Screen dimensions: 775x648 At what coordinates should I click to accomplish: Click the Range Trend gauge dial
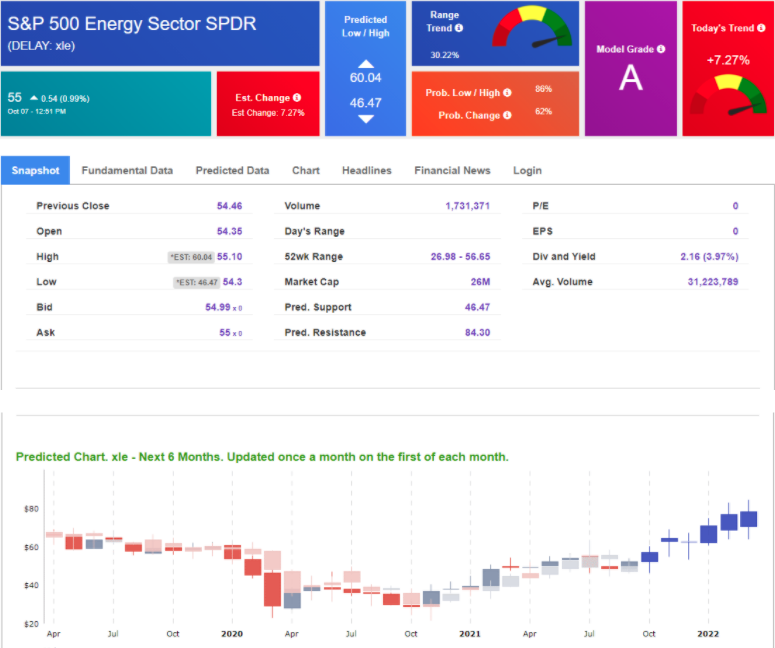(x=532, y=27)
